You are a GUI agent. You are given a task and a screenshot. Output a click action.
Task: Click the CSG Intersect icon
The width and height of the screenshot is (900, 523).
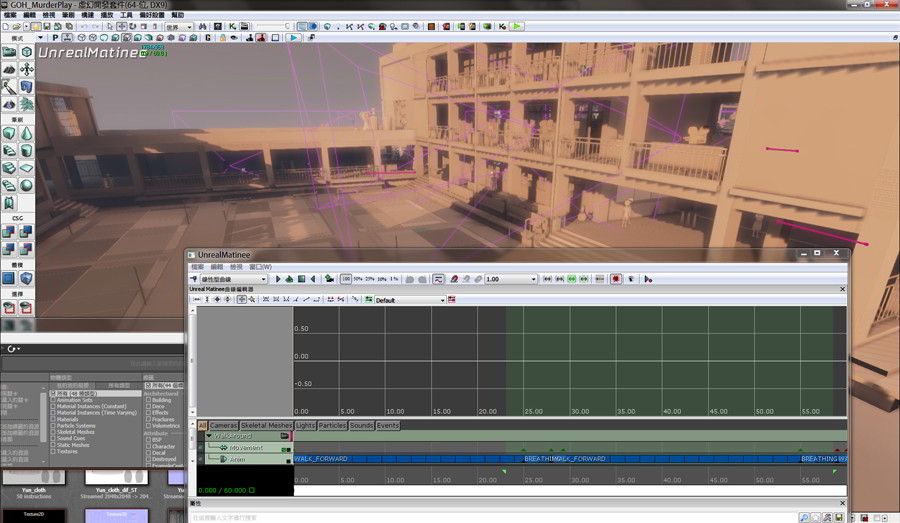click(9, 249)
